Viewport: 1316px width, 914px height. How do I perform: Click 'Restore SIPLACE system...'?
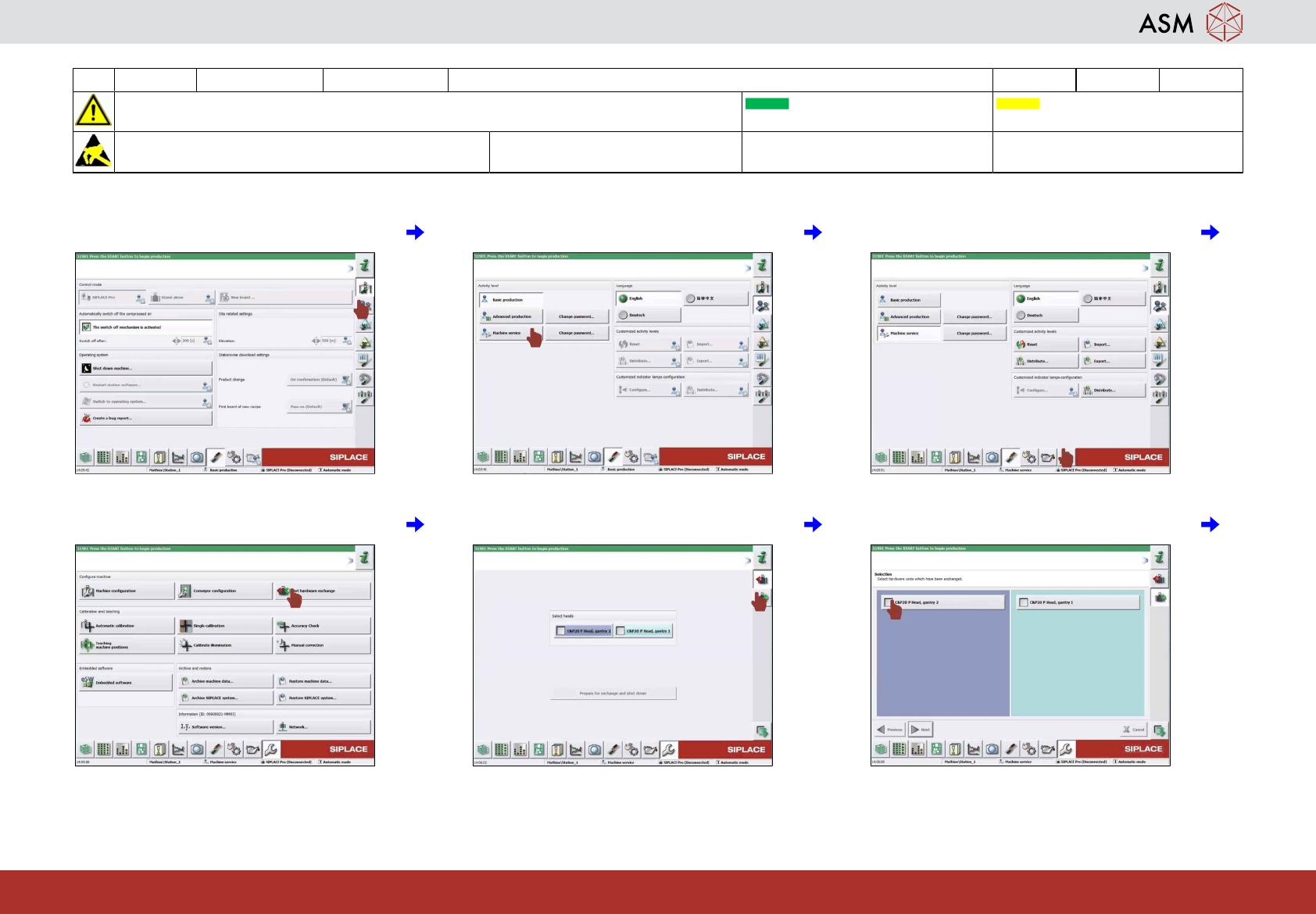click(324, 698)
